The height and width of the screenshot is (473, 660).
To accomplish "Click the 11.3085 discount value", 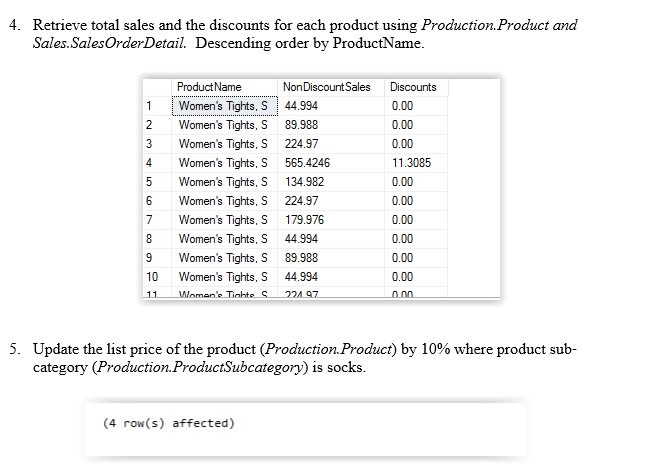I will click(x=411, y=163).
